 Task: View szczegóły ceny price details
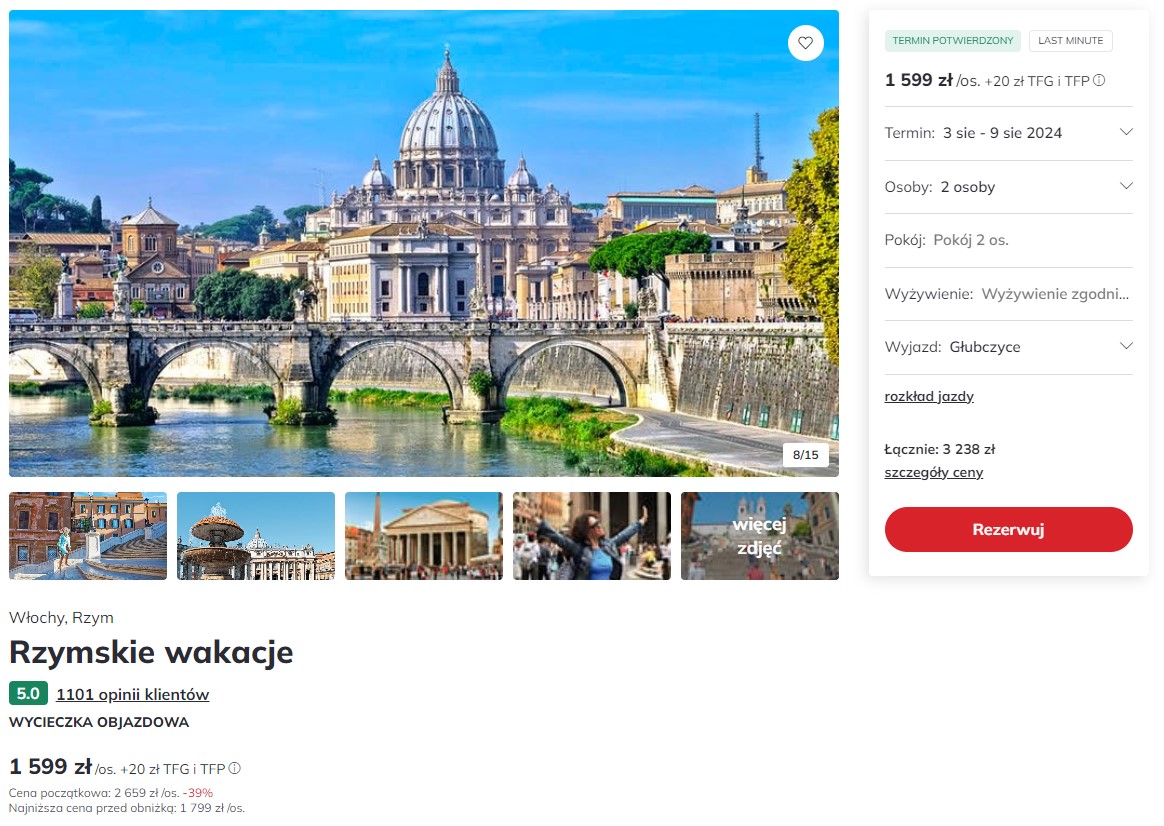point(933,473)
